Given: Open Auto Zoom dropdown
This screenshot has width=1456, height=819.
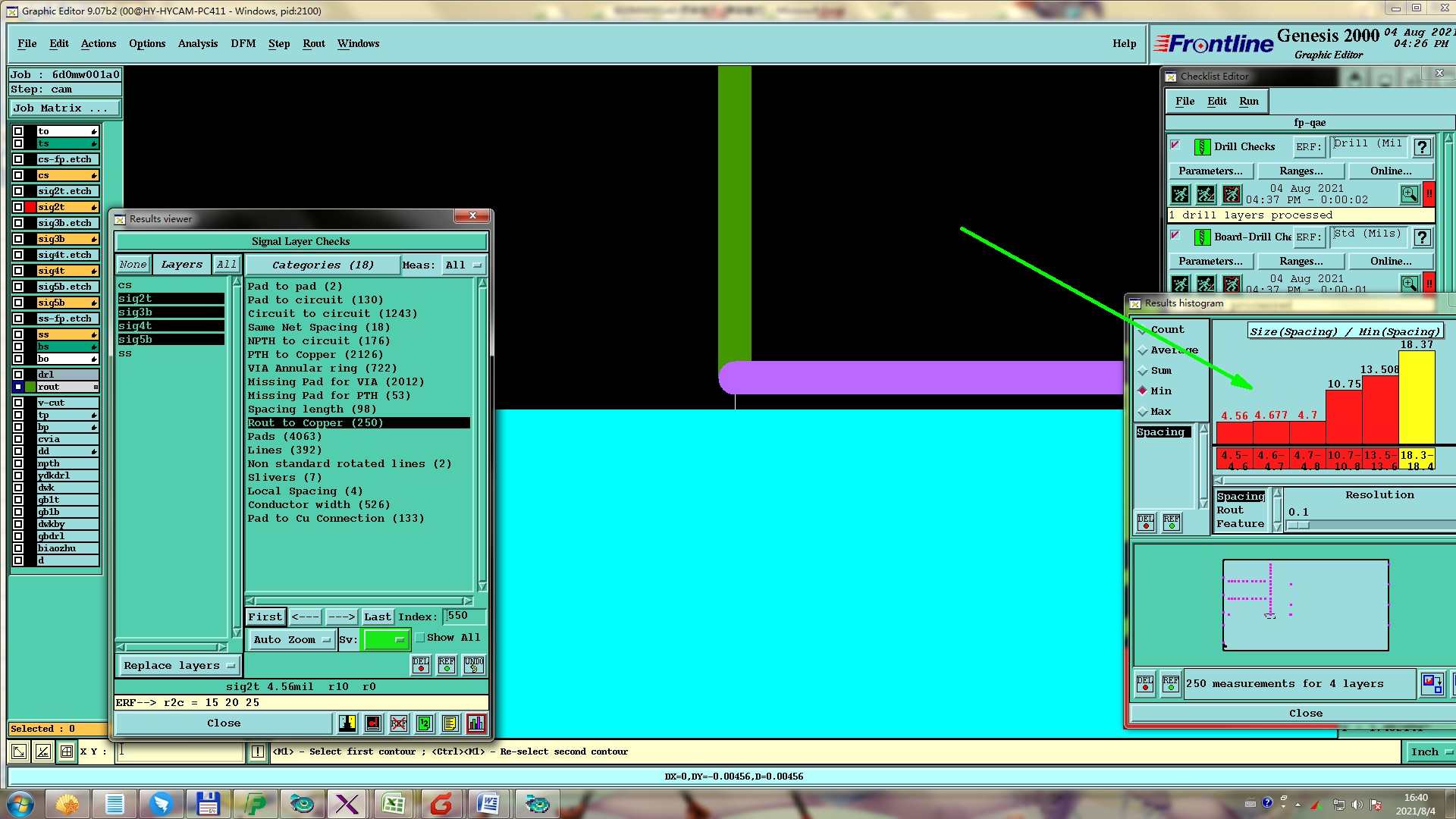Looking at the screenshot, I should (292, 640).
